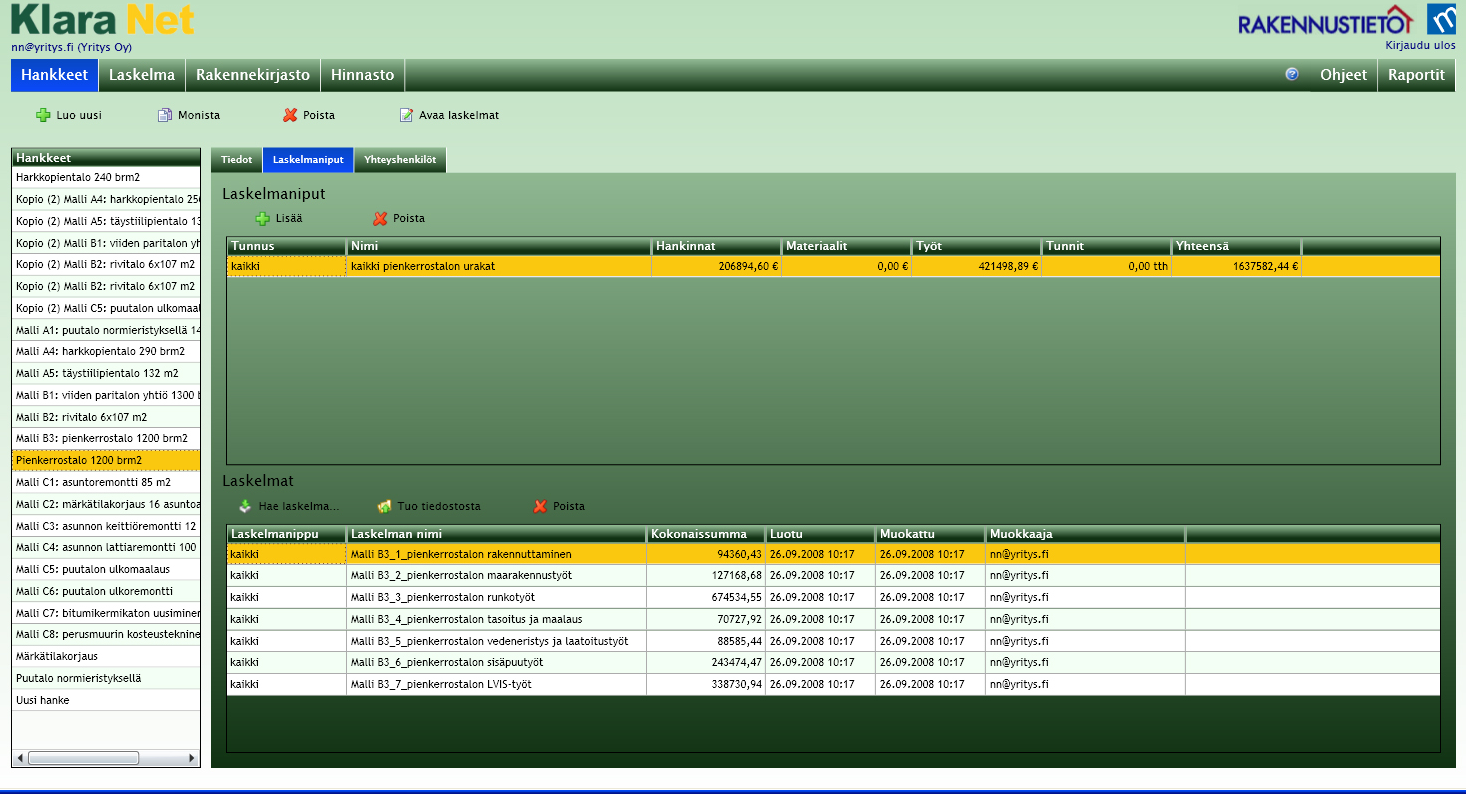Click the sum value 674534,55
Image resolution: width=1466 pixels, height=794 pixels.
(x=739, y=597)
